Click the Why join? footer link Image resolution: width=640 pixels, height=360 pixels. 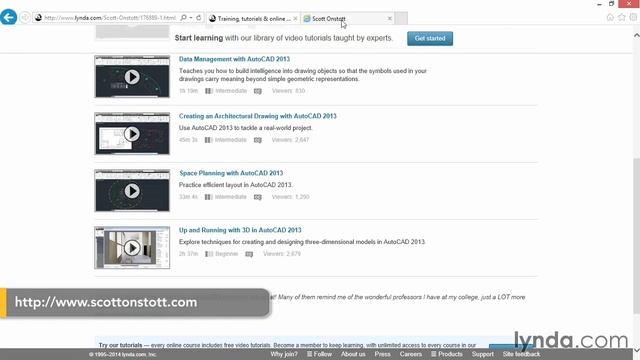(x=284, y=354)
